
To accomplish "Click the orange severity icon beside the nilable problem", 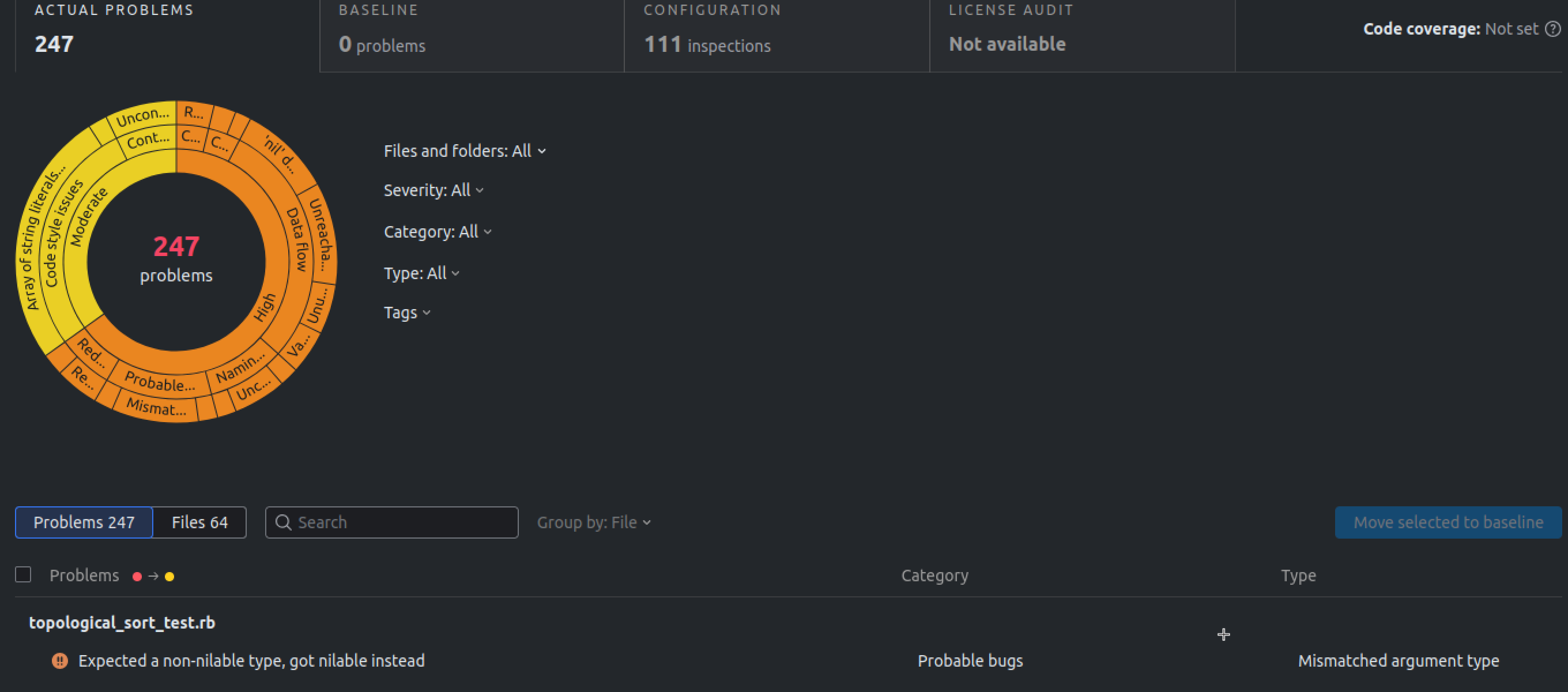I will coord(59,661).
